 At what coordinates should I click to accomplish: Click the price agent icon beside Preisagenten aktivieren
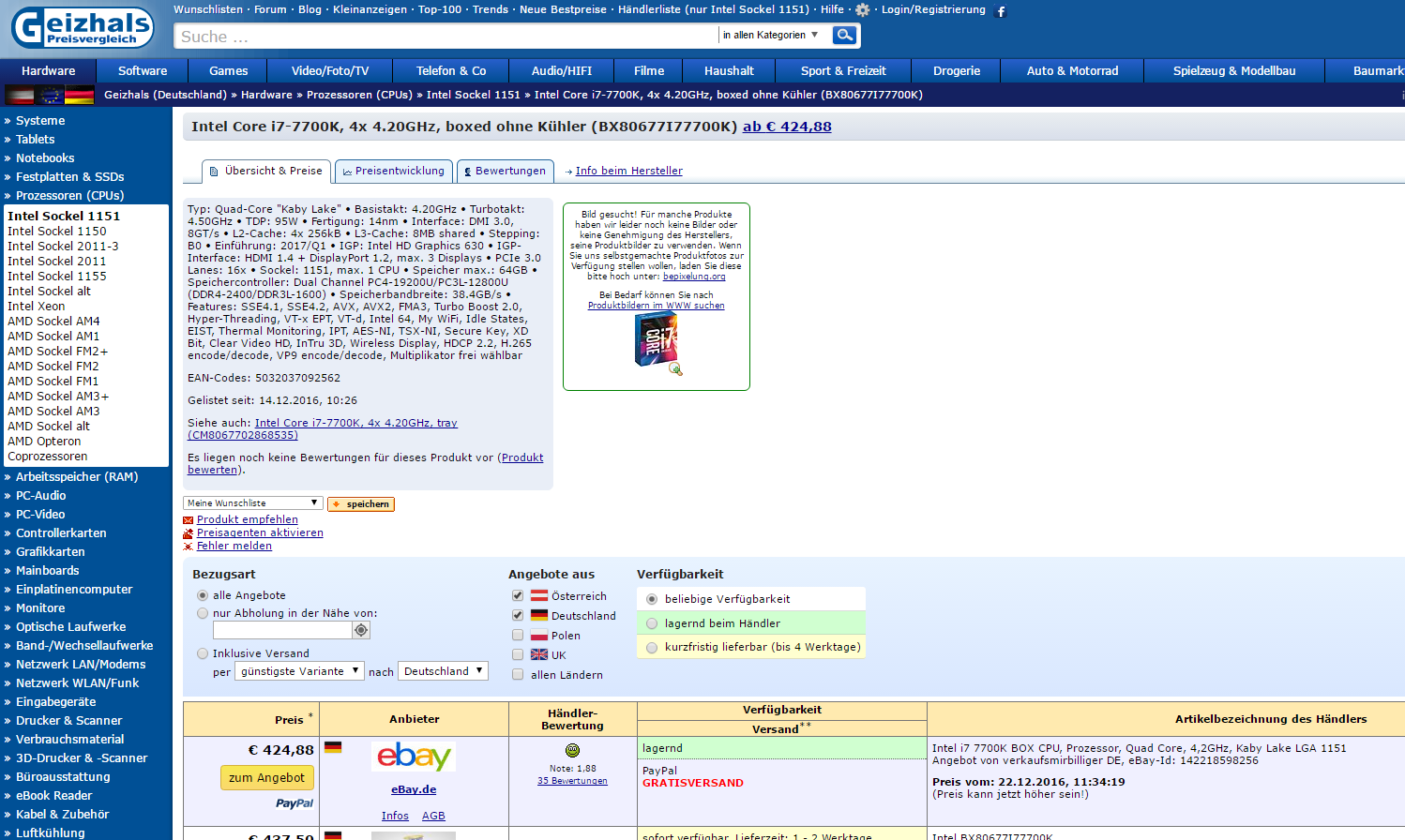click(x=188, y=533)
